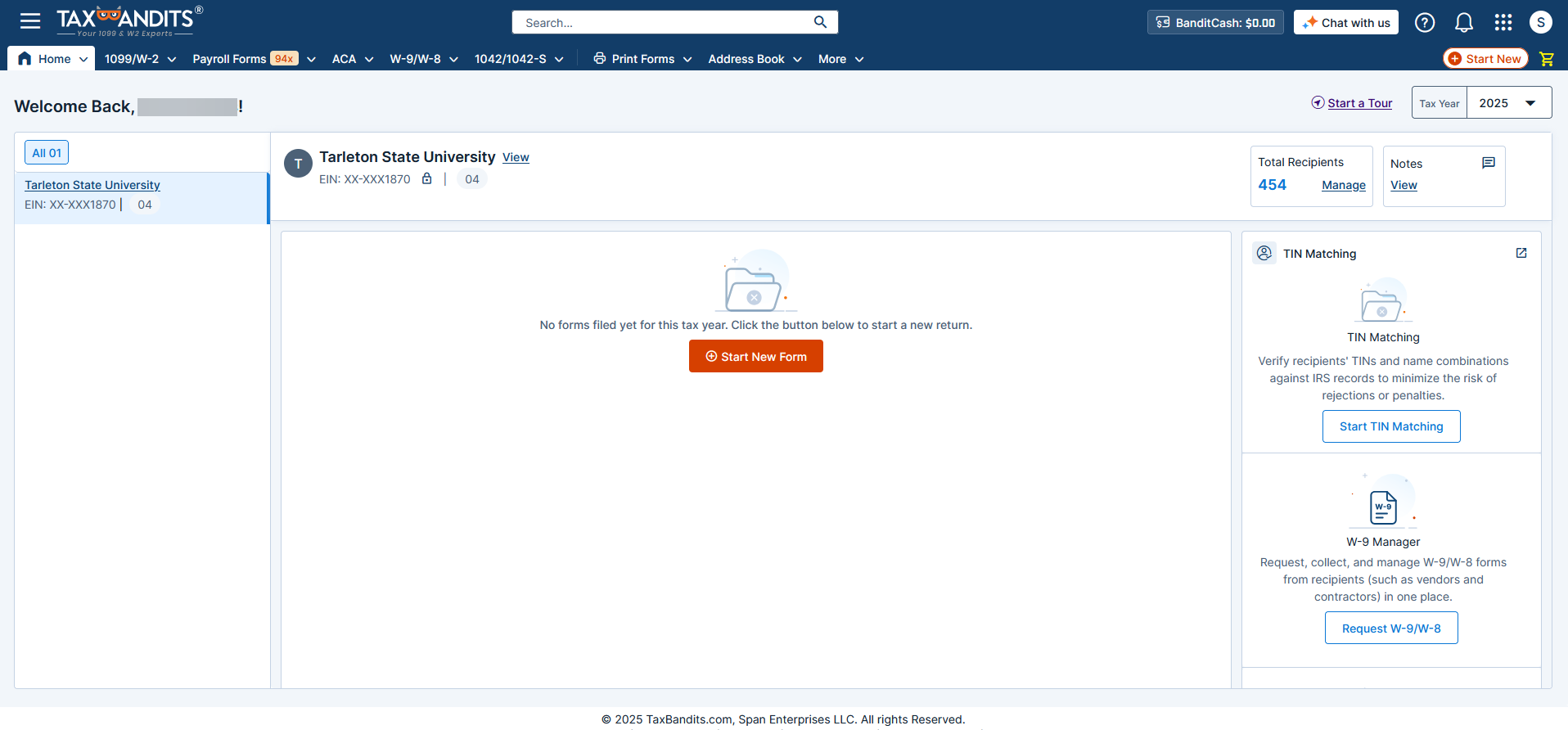1568x730 pixels.
Task: Expand the ACA menu
Action: pos(353,59)
